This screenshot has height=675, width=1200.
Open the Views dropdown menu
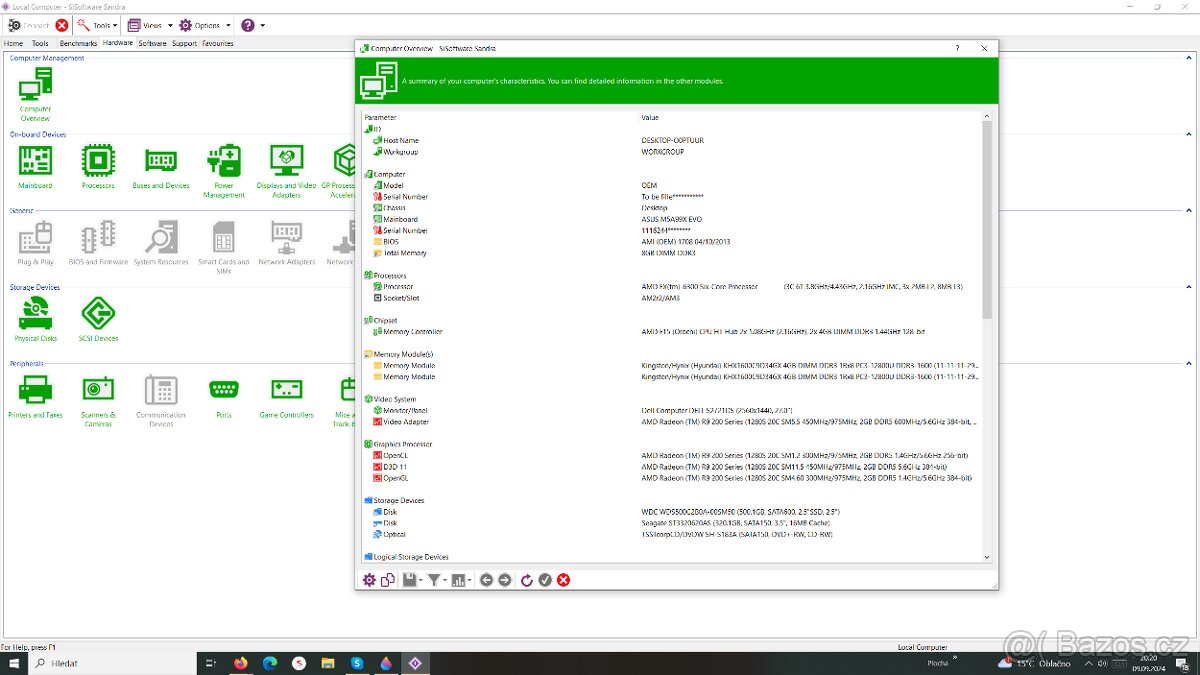pyautogui.click(x=150, y=25)
